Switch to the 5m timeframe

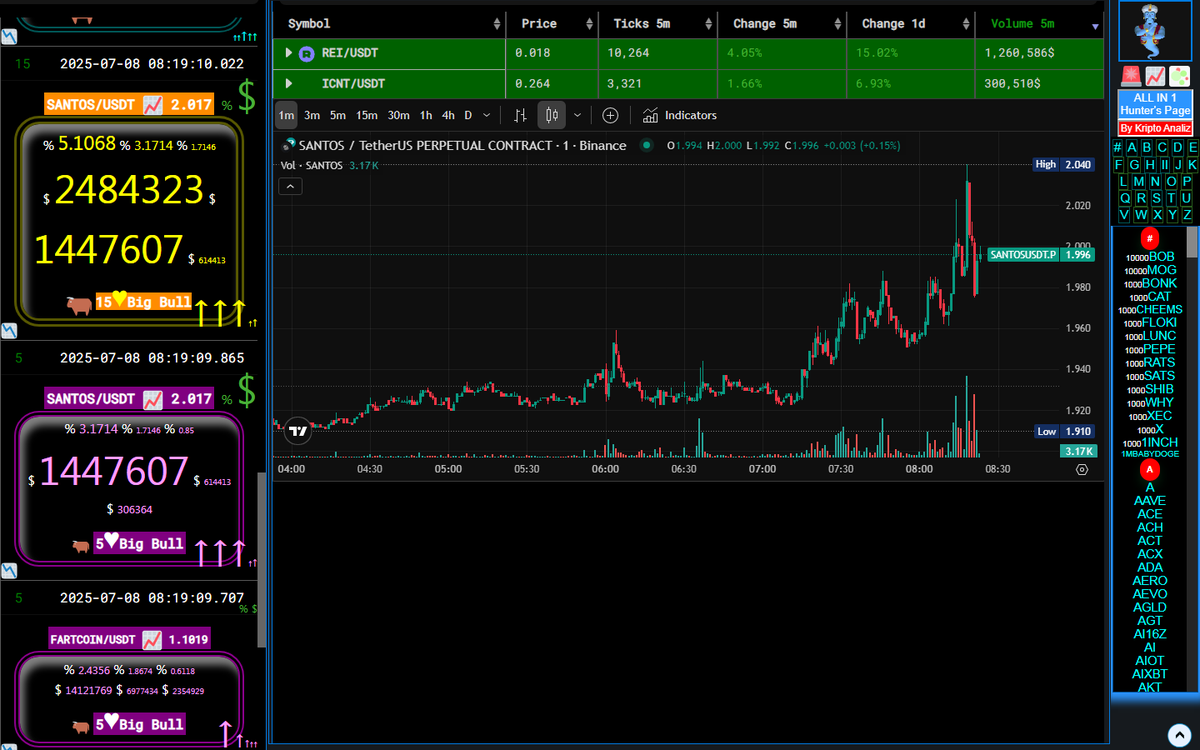[x=338, y=115]
